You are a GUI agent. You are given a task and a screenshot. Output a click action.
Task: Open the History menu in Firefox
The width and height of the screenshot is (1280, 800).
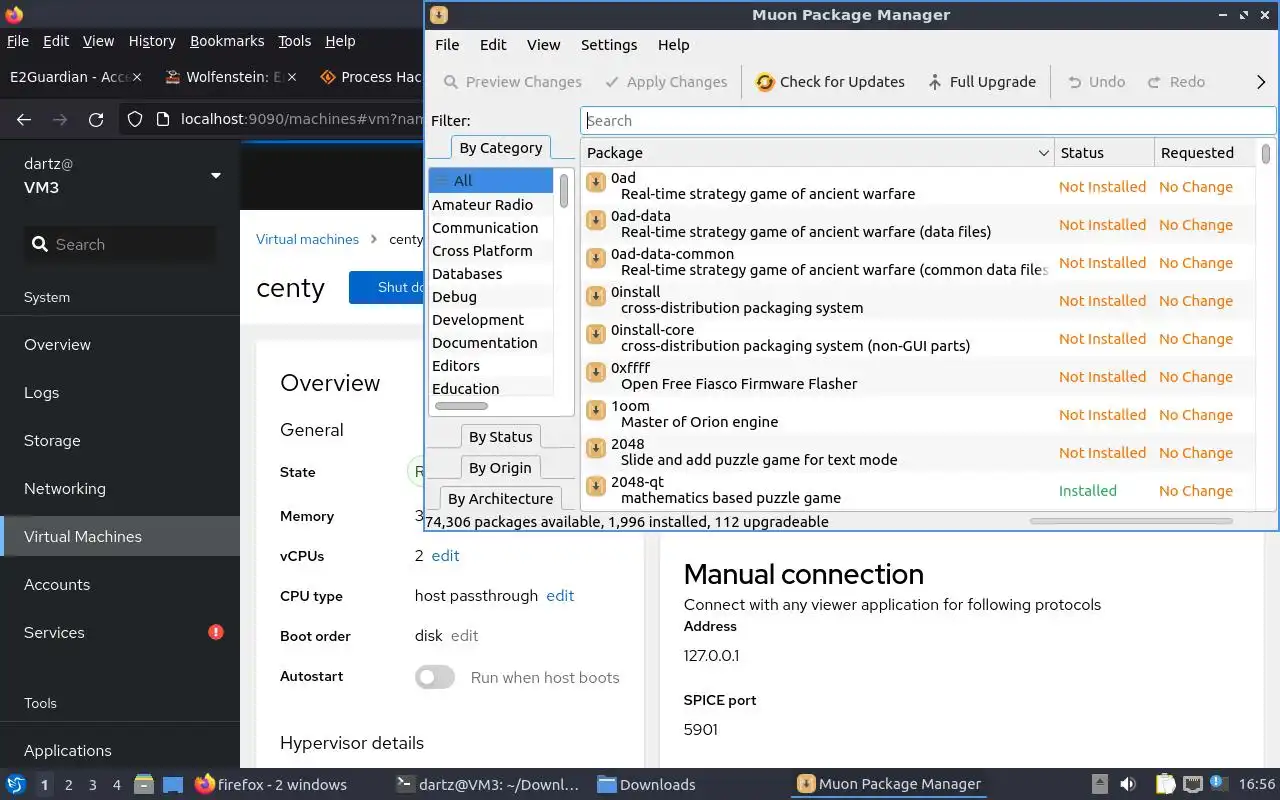[152, 41]
